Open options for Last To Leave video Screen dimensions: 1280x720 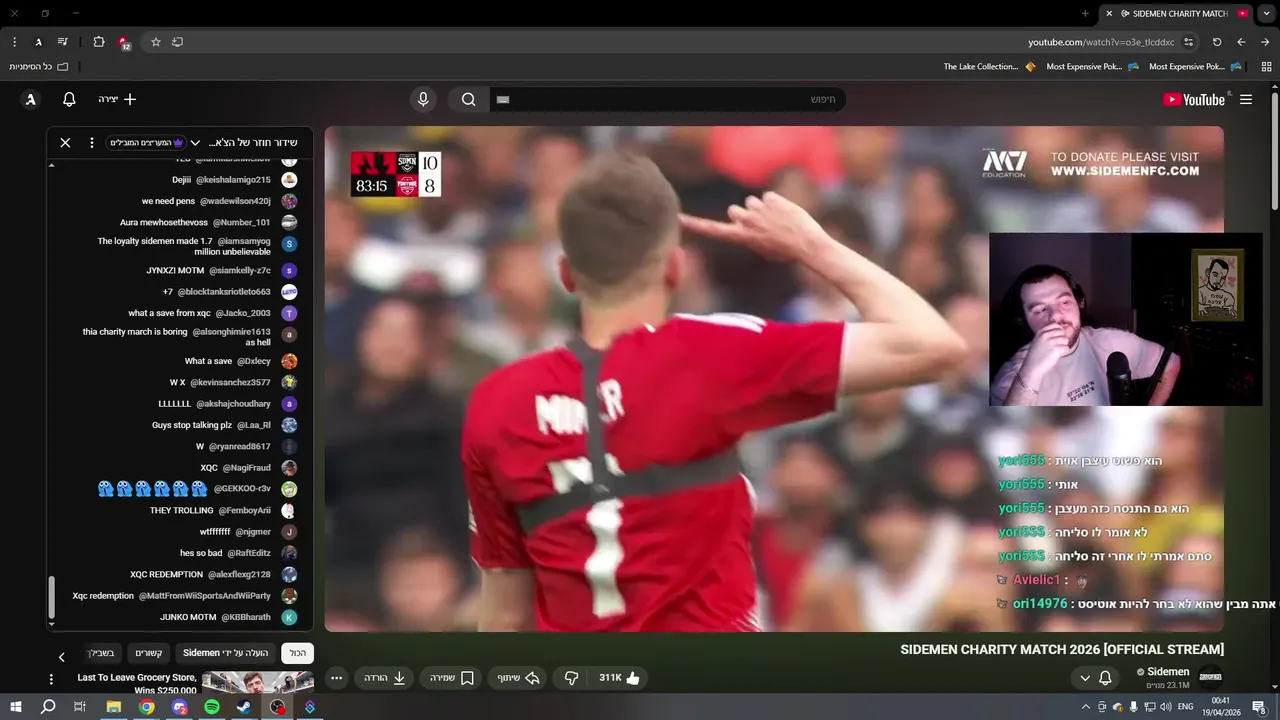tap(51, 680)
